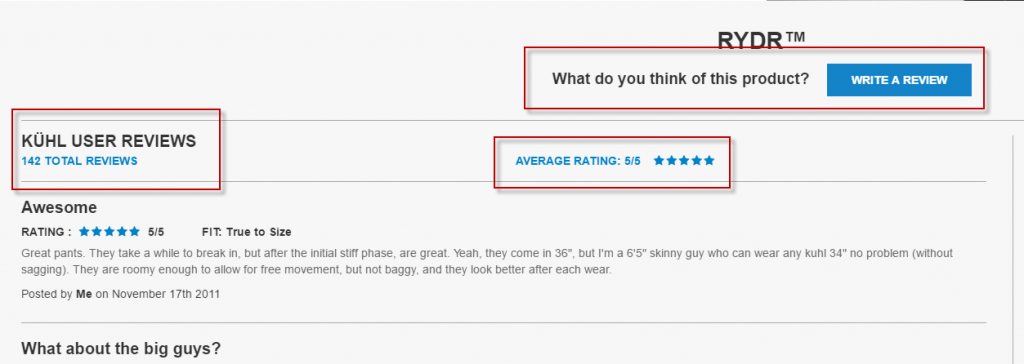Select fourth star in average rating
This screenshot has height=364, width=1024.
696,160
